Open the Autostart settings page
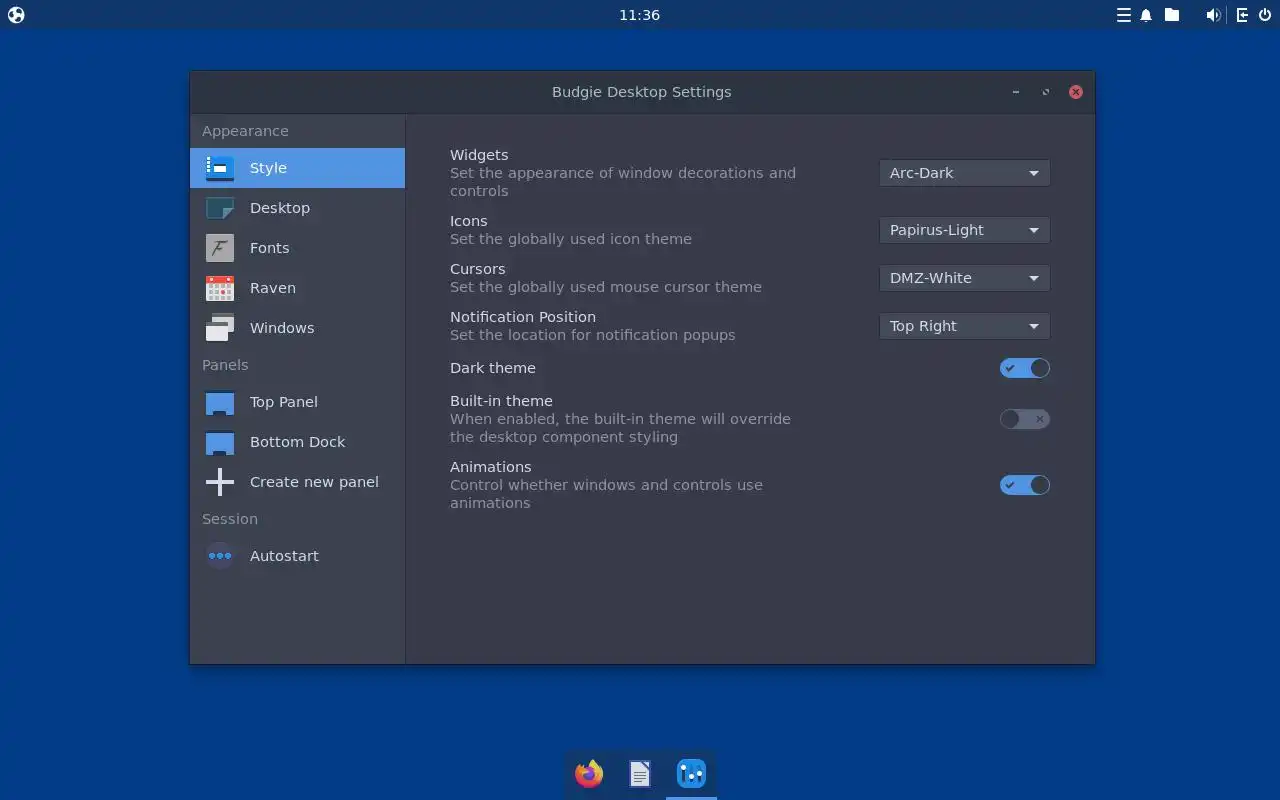 pos(297,556)
